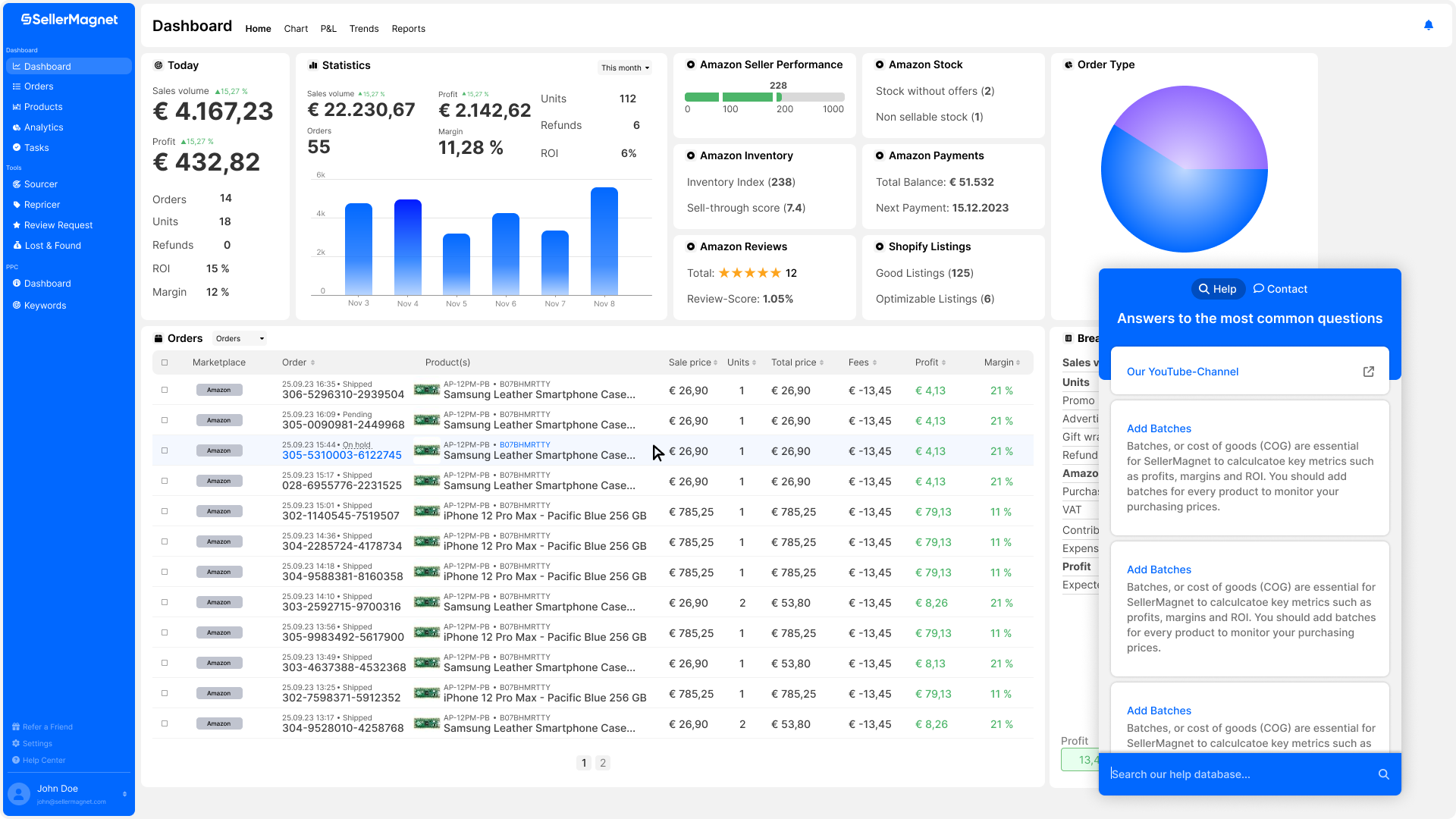
Task: Switch to the Trends tab
Action: point(363,29)
